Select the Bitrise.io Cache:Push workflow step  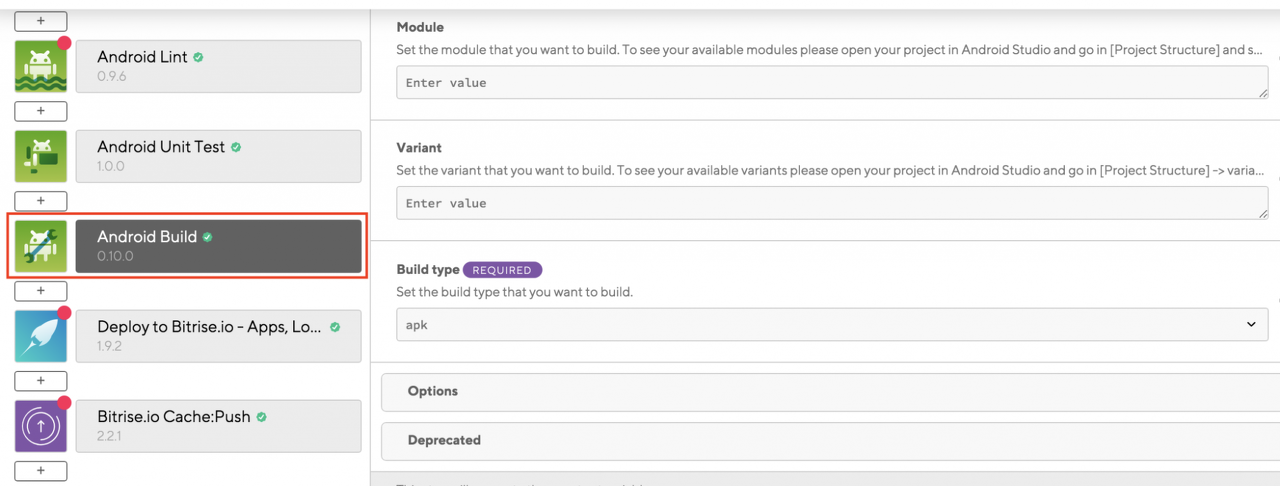(x=218, y=426)
